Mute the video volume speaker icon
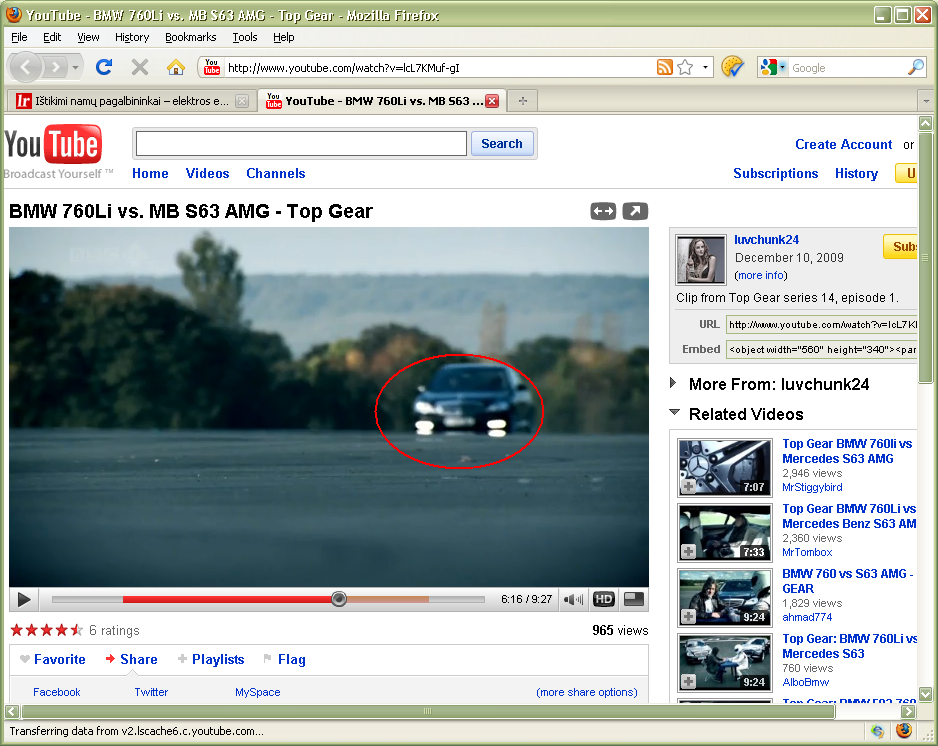Screen dimensions: 938x746 click(x=573, y=599)
